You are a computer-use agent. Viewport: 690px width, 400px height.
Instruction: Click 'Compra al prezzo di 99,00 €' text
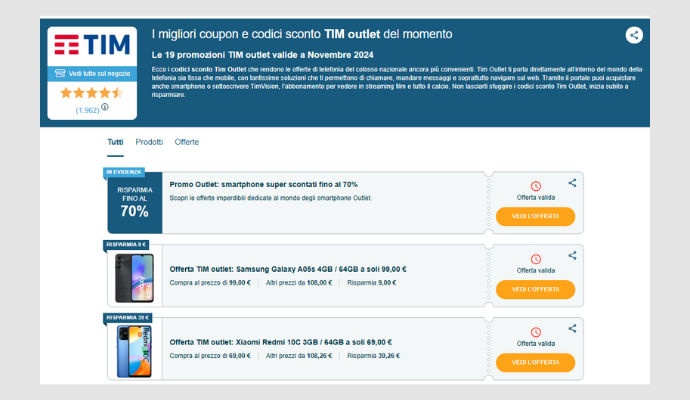(x=210, y=283)
